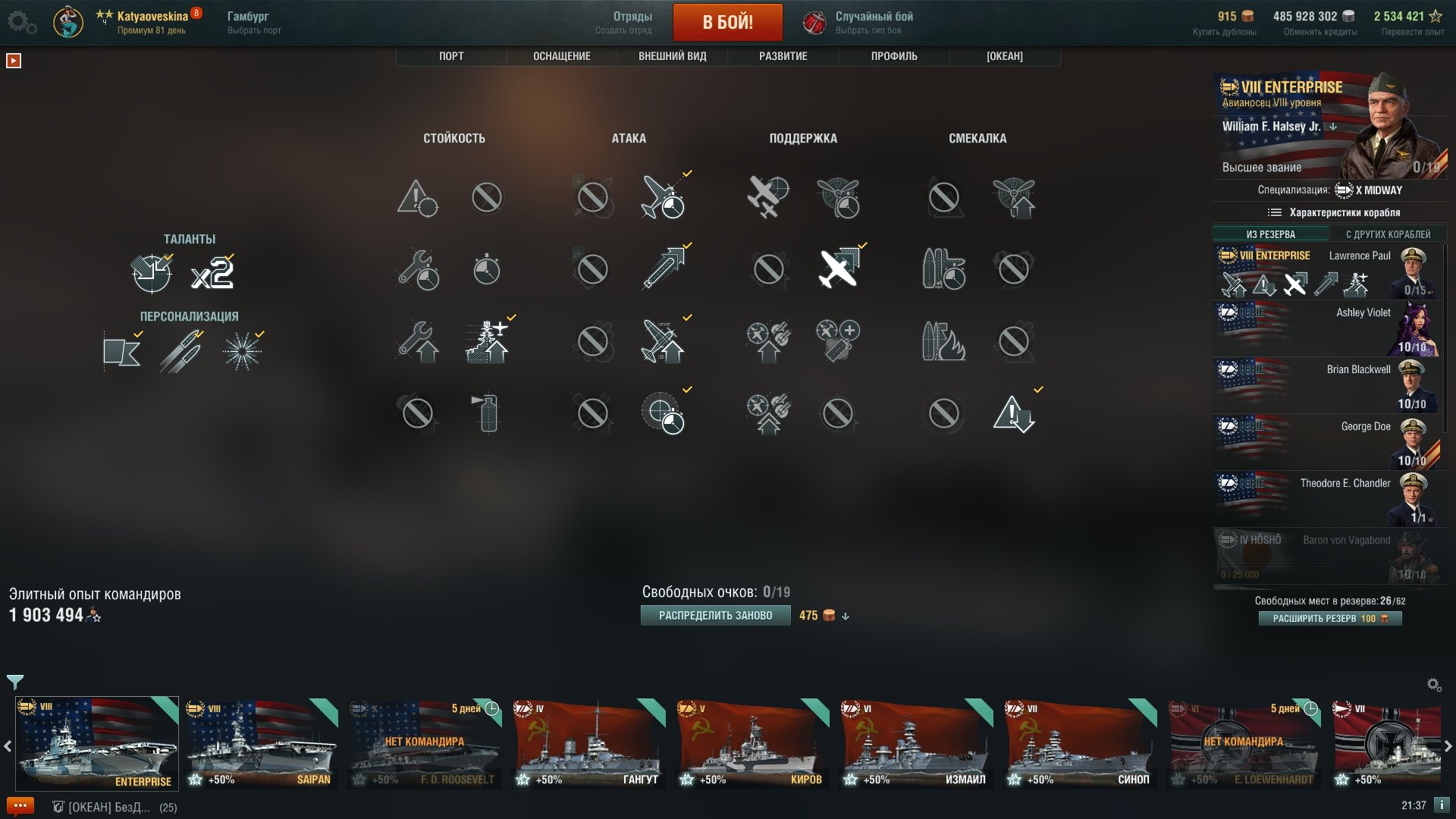Screen dimensions: 1456x819
Task: Expand the 475 doubloons cost dropdown arrow
Action: (846, 617)
